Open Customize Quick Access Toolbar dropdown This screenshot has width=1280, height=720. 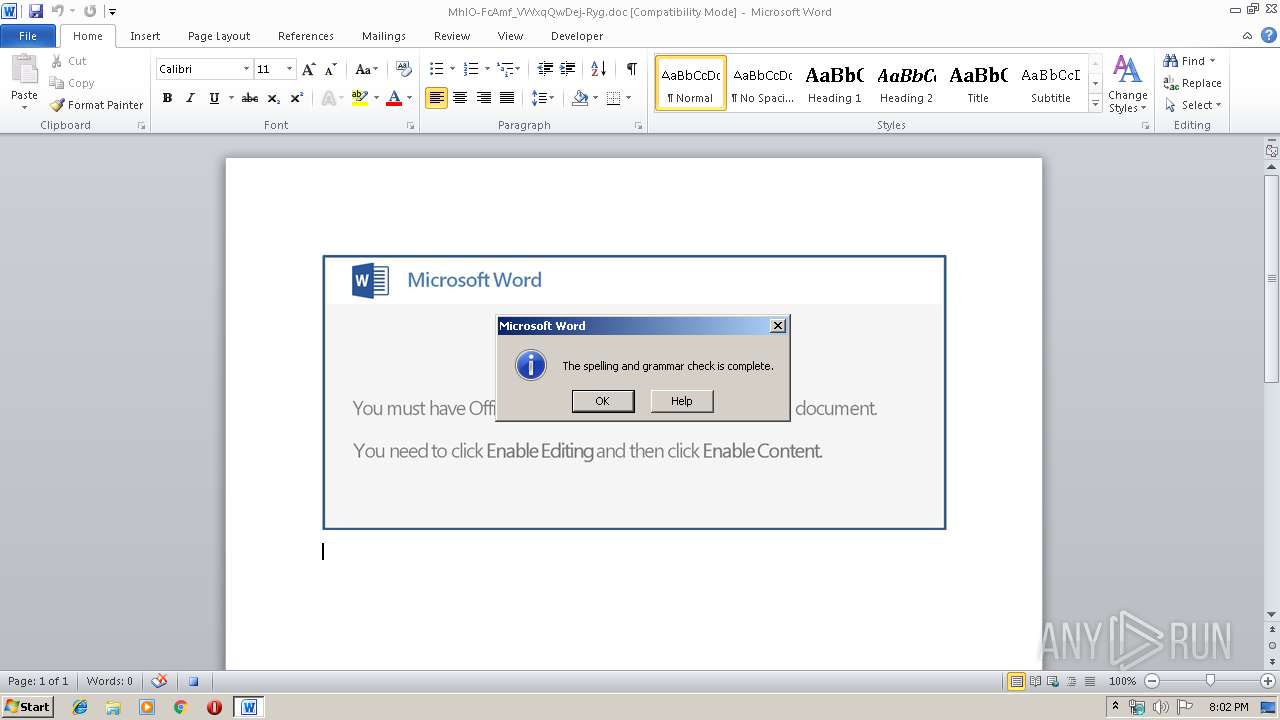point(112,12)
